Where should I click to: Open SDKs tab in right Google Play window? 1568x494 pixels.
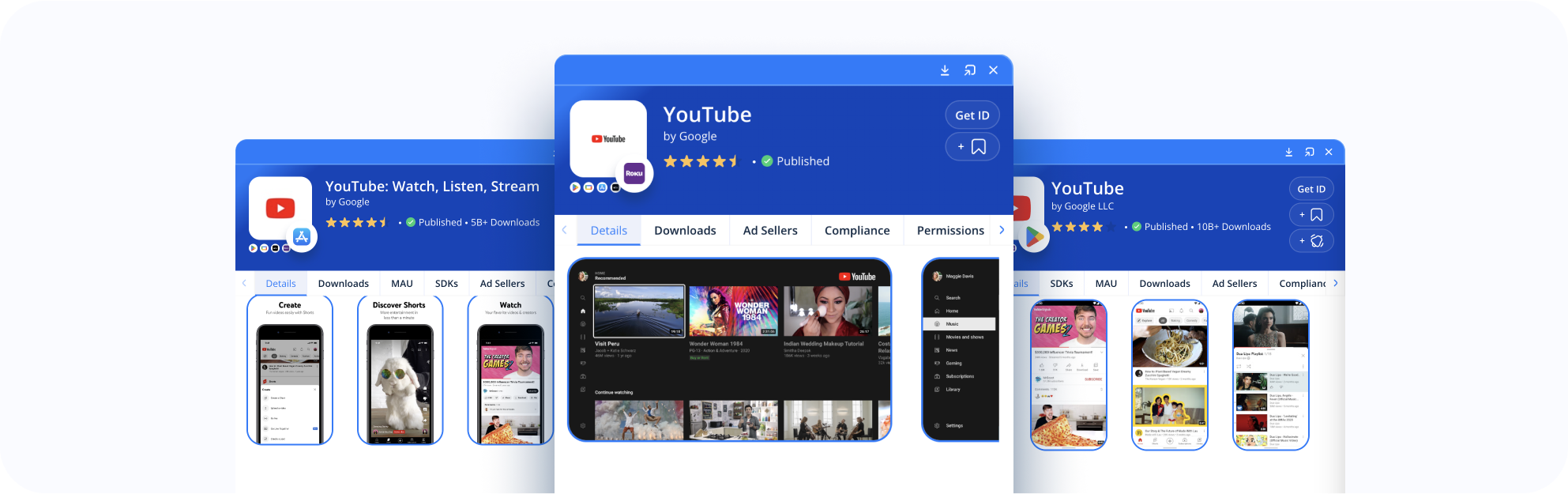pos(1062,284)
